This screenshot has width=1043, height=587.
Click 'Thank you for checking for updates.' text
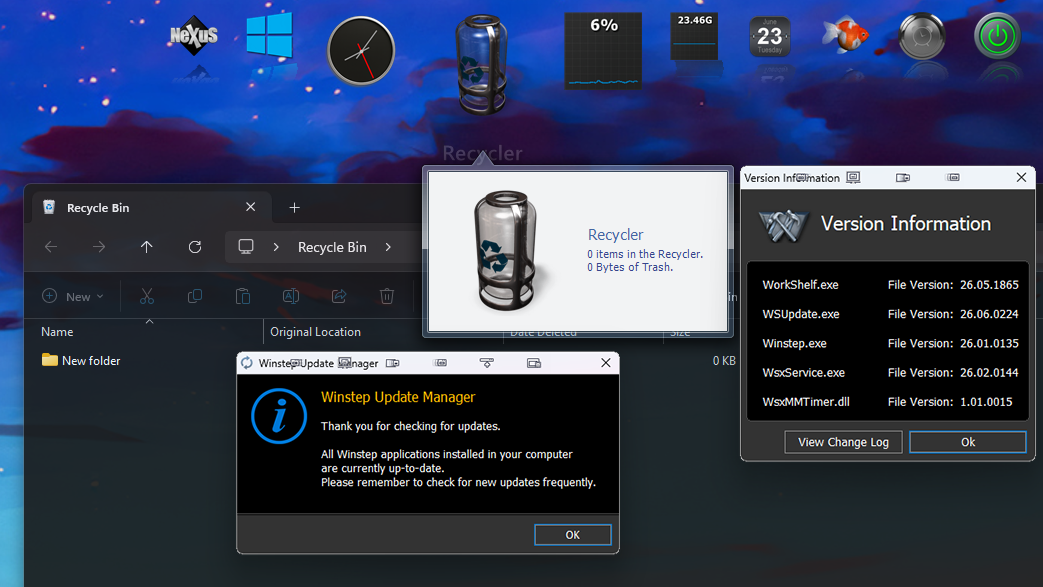410,426
